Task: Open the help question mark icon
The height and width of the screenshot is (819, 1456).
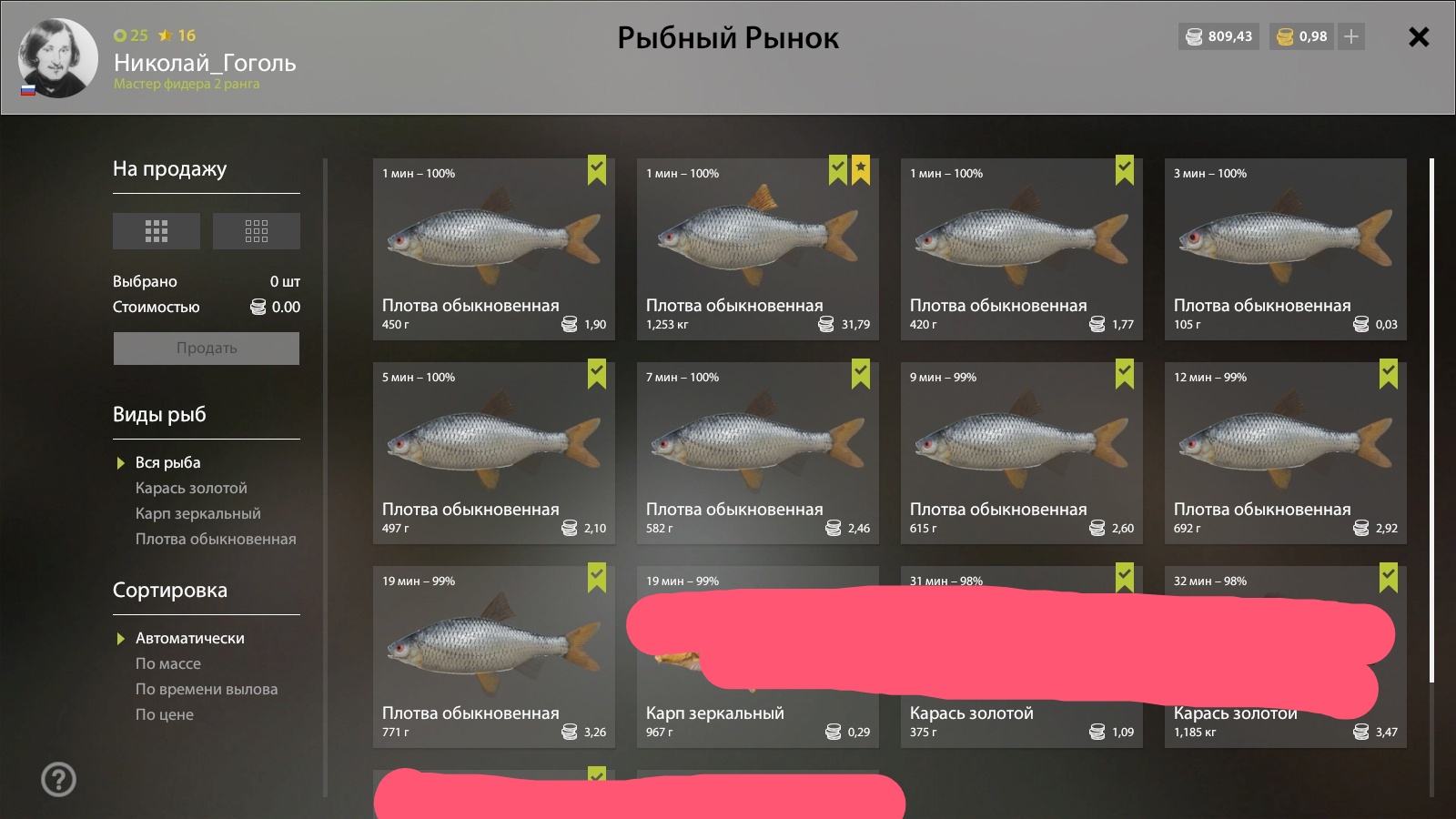Action: [58, 779]
